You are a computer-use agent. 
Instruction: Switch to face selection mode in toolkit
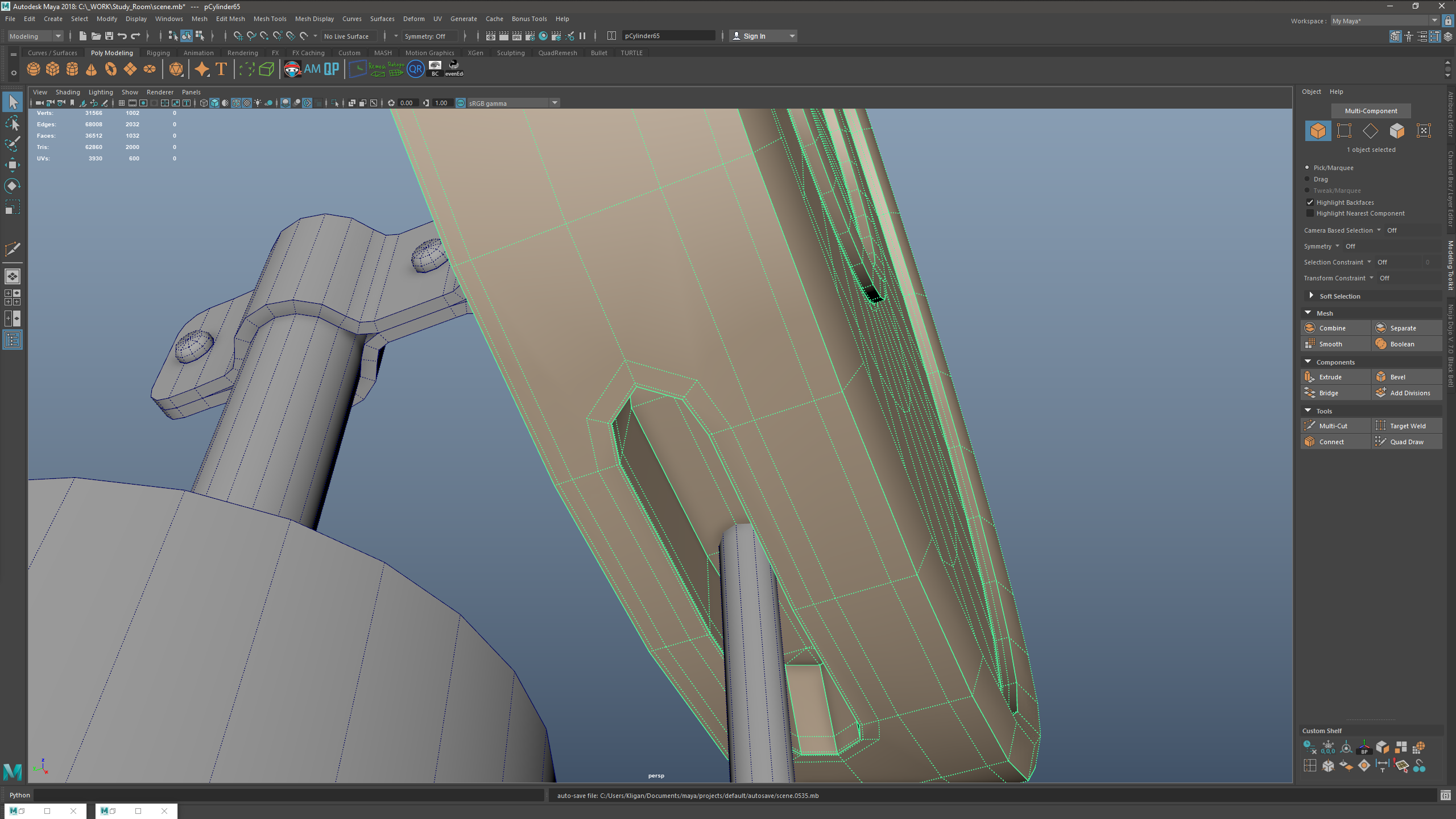[x=1397, y=131]
